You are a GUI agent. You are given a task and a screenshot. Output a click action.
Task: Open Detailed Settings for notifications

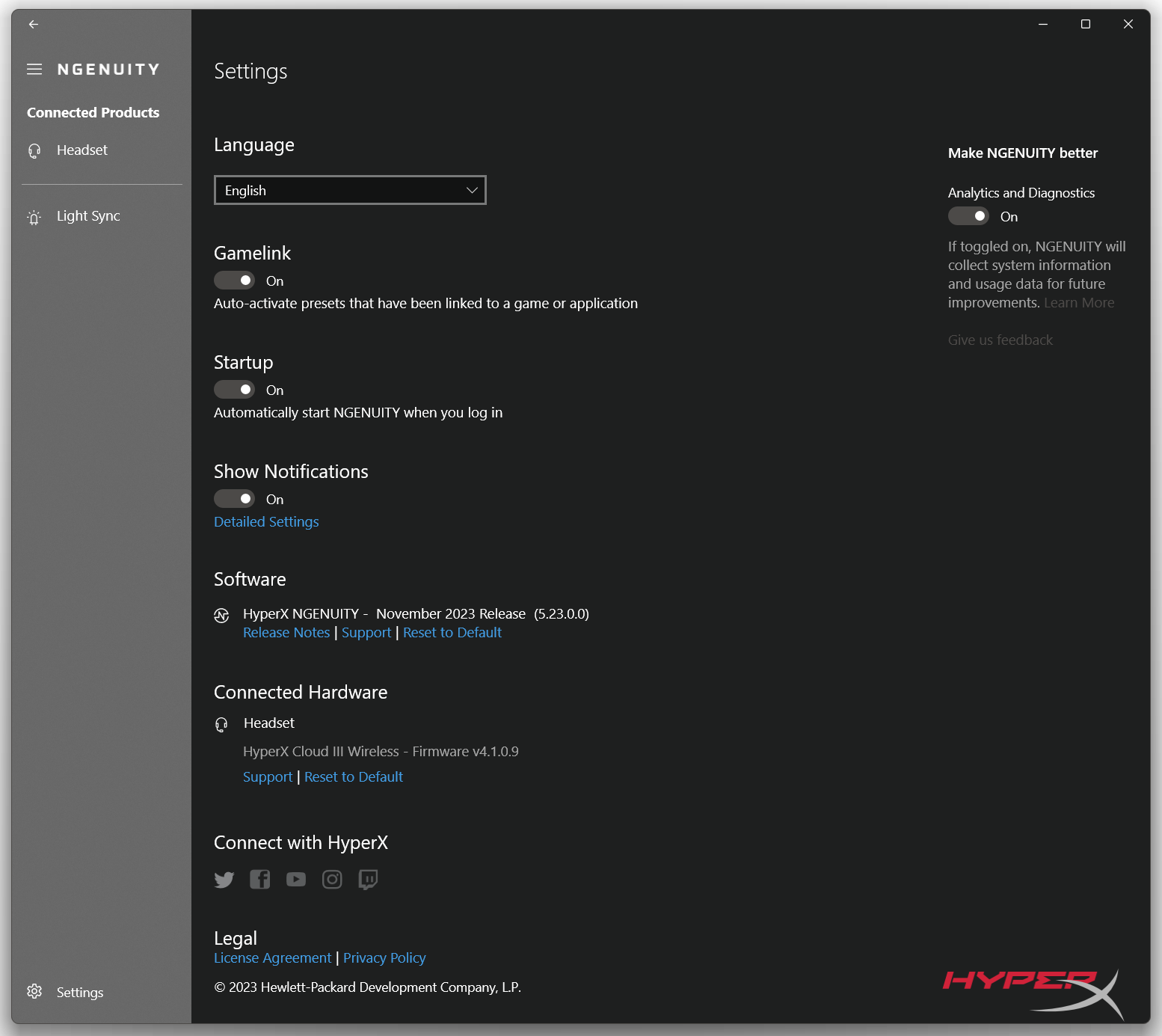266,521
